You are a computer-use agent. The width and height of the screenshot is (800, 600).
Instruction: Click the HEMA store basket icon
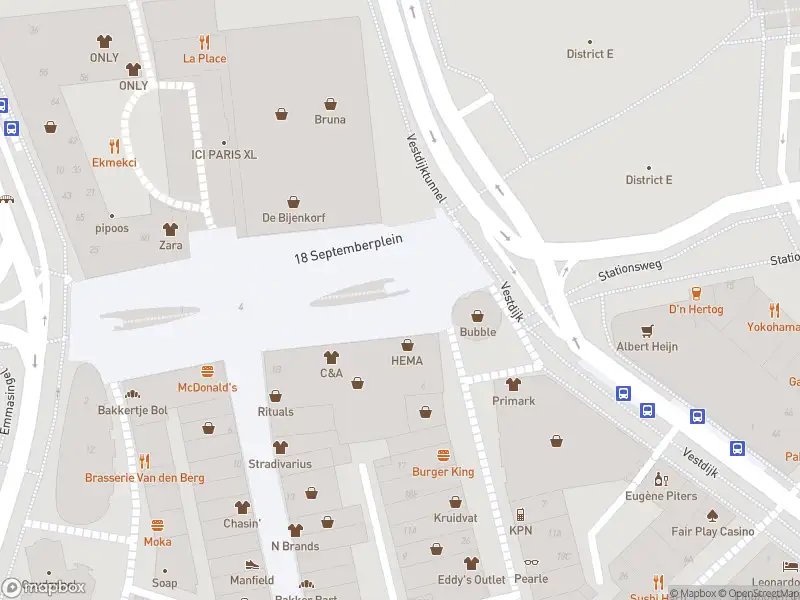pos(407,345)
